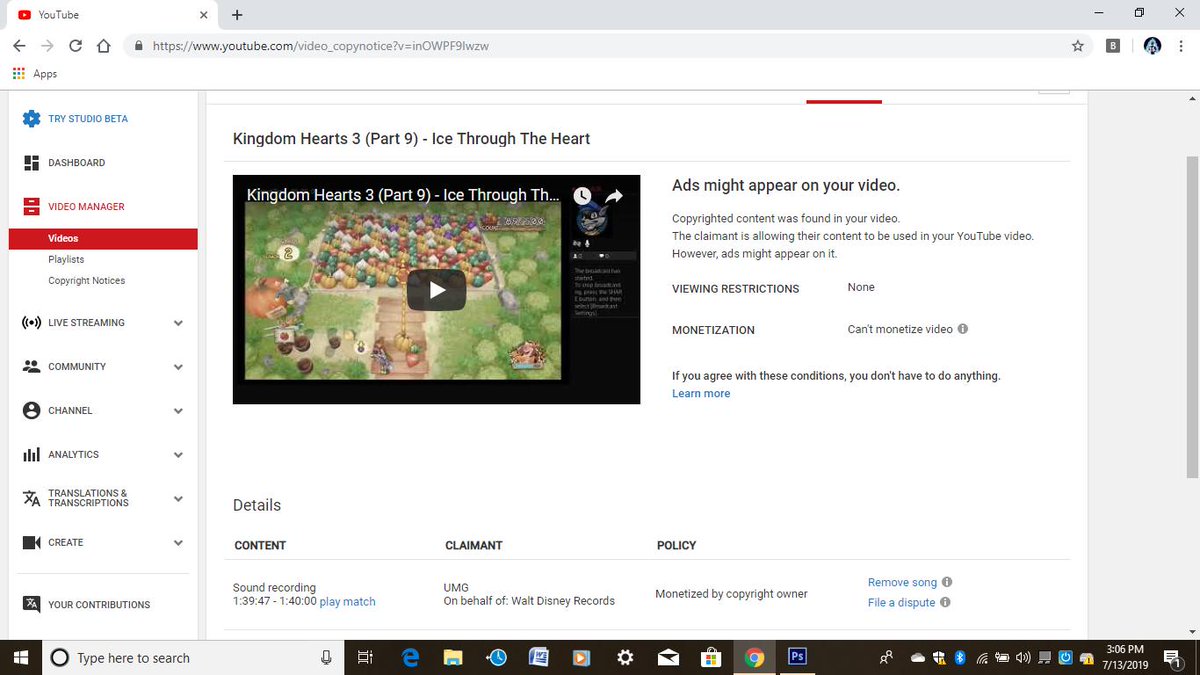Click the browser Home button
Image resolution: width=1200 pixels, height=675 pixels.
(102, 46)
